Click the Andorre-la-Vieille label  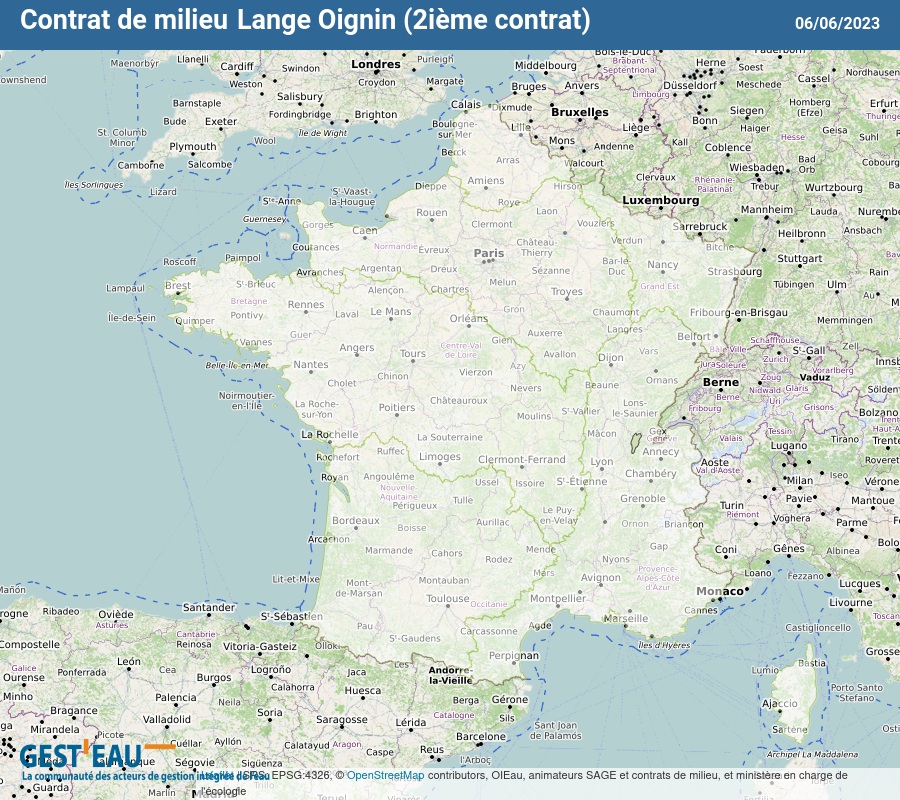click(450, 675)
